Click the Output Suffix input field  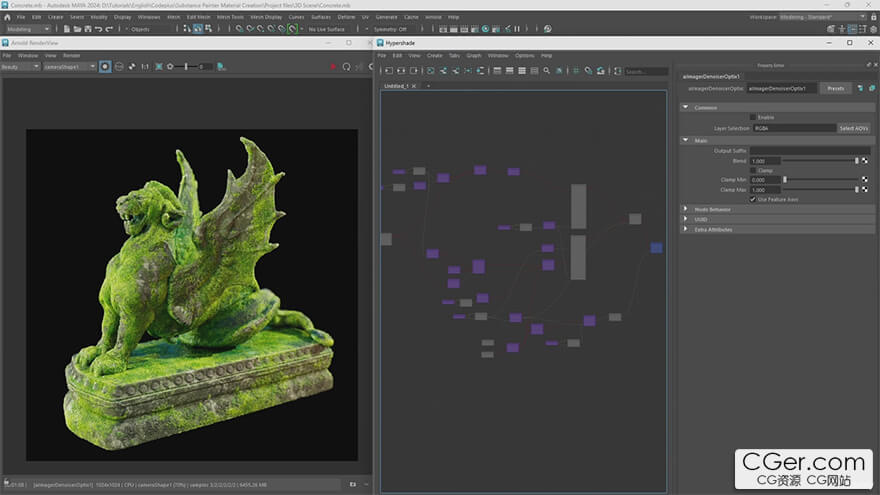point(810,150)
